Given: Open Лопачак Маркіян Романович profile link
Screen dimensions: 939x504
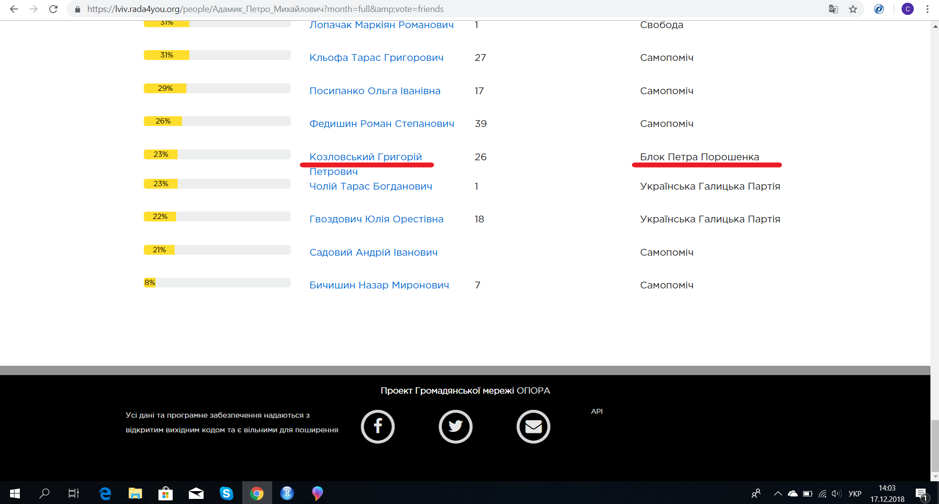Looking at the screenshot, I should (x=381, y=25).
